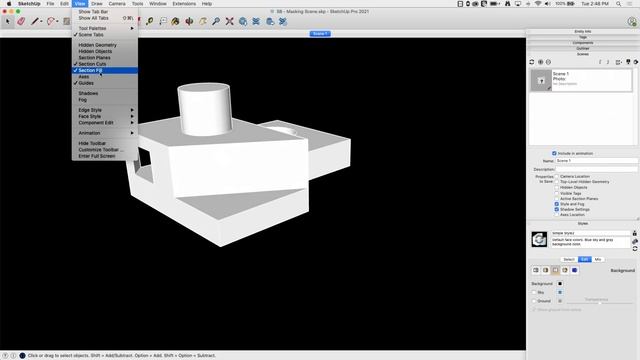Open the Camera menu
The width and height of the screenshot is (640, 360).
click(x=117, y=4)
